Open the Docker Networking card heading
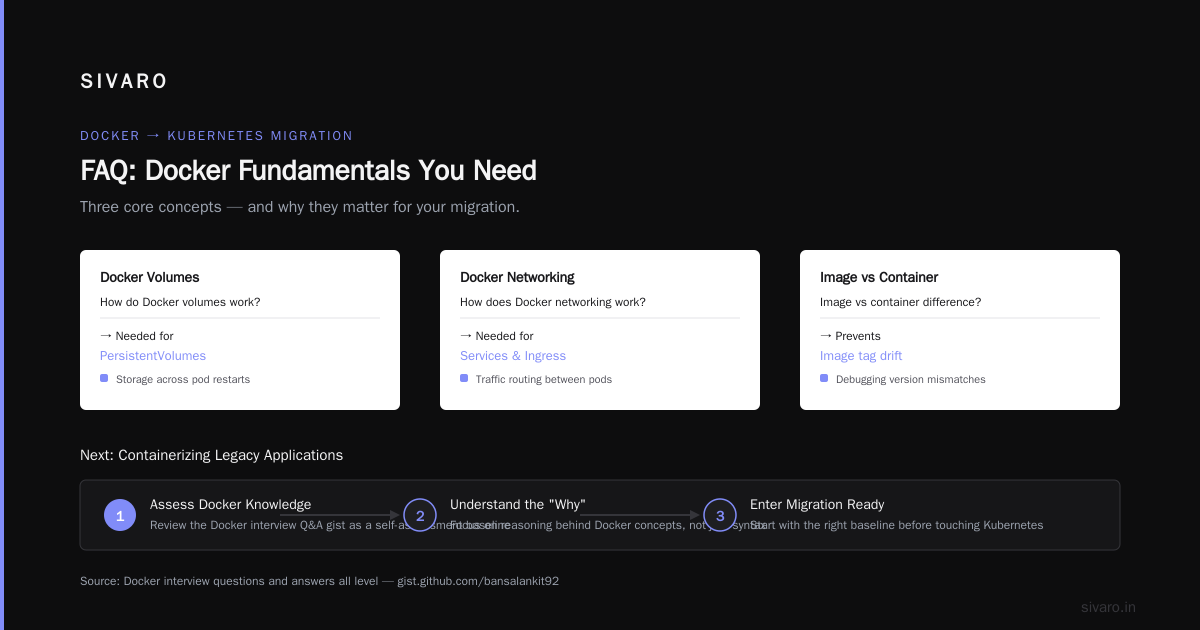Screen dimensions: 1200x630 517,277
